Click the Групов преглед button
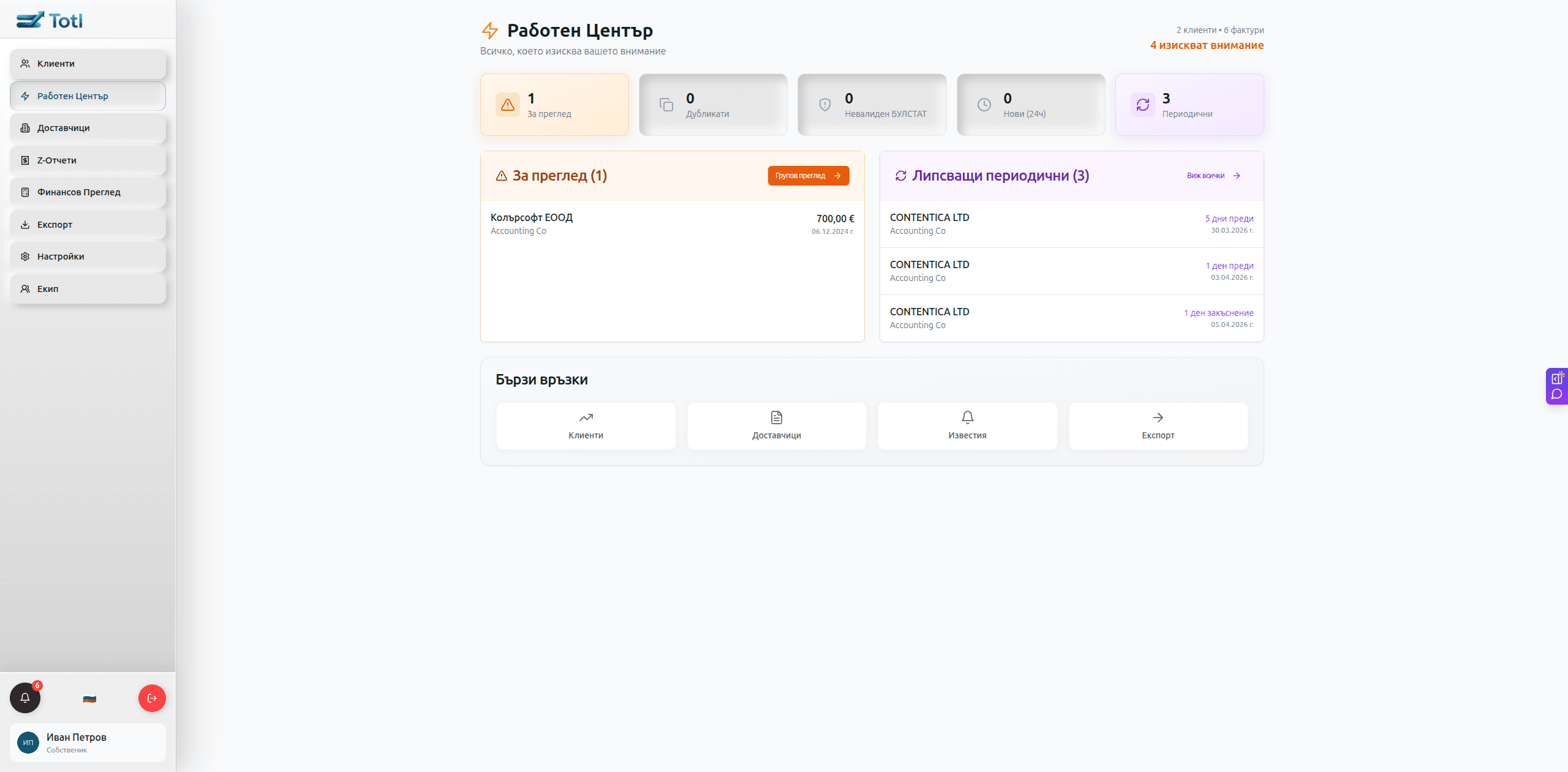The width and height of the screenshot is (1568, 772). pyautogui.click(x=809, y=176)
